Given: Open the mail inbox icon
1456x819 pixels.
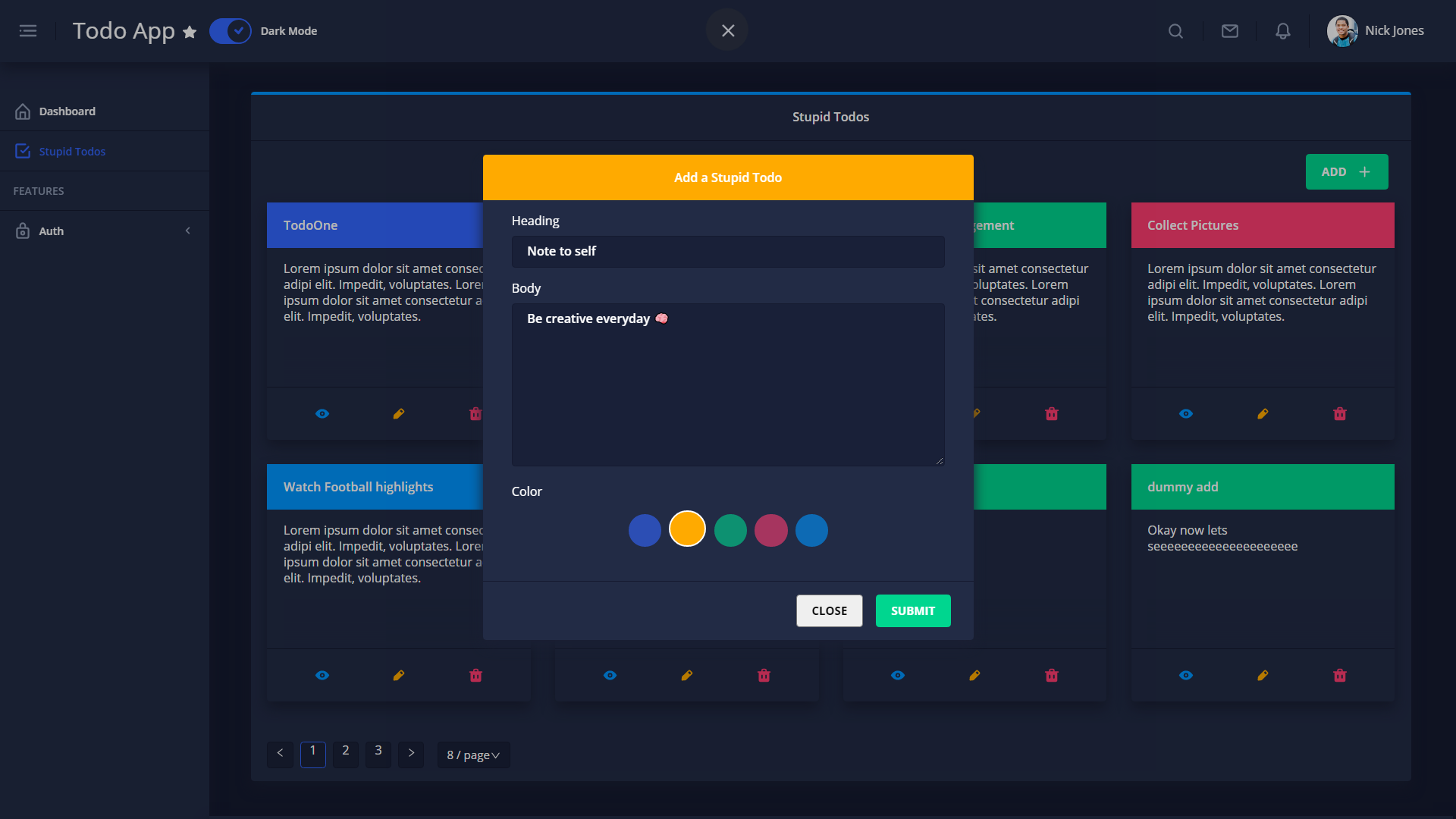Looking at the screenshot, I should click(1230, 31).
